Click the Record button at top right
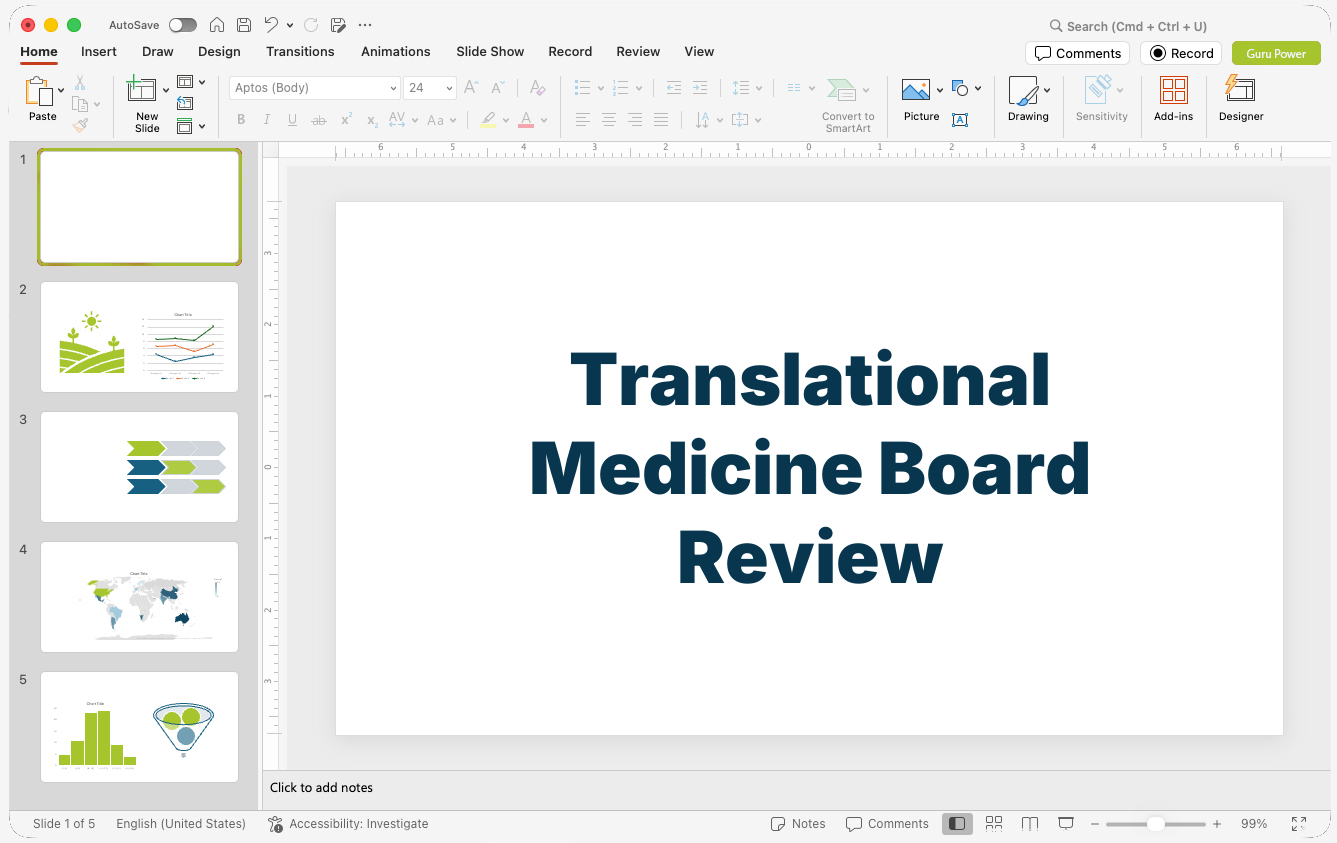The height and width of the screenshot is (843, 1337). 1181,53
